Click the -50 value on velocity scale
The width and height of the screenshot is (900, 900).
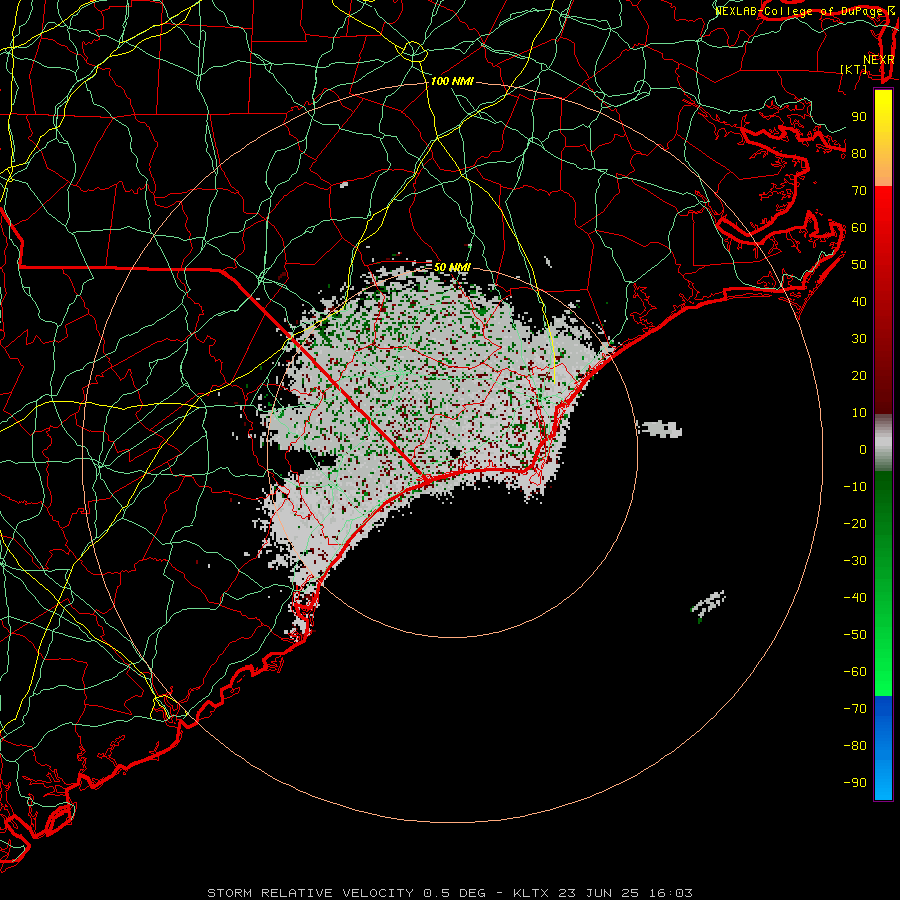click(855, 635)
